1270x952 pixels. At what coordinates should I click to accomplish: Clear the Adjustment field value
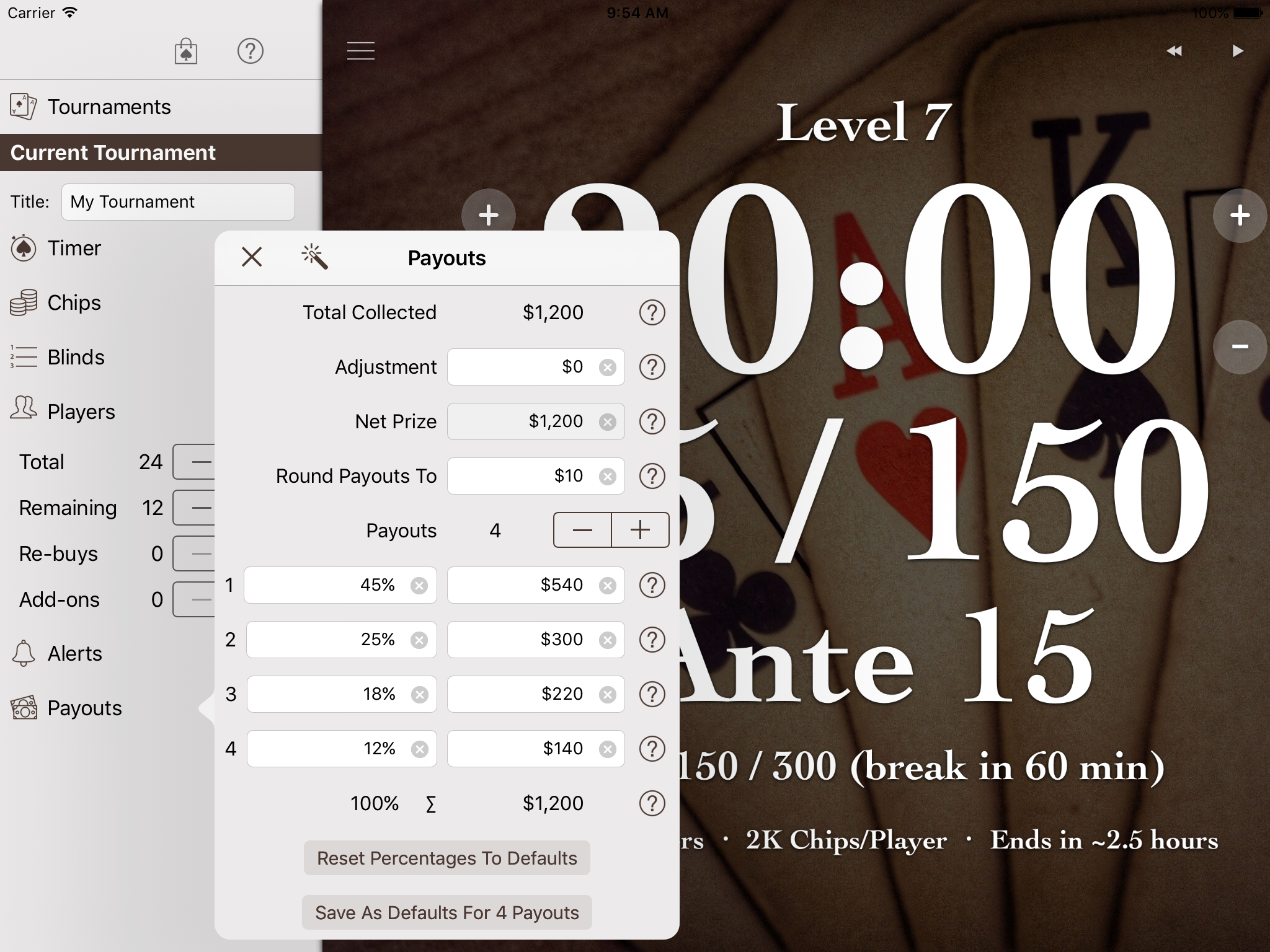click(x=608, y=368)
